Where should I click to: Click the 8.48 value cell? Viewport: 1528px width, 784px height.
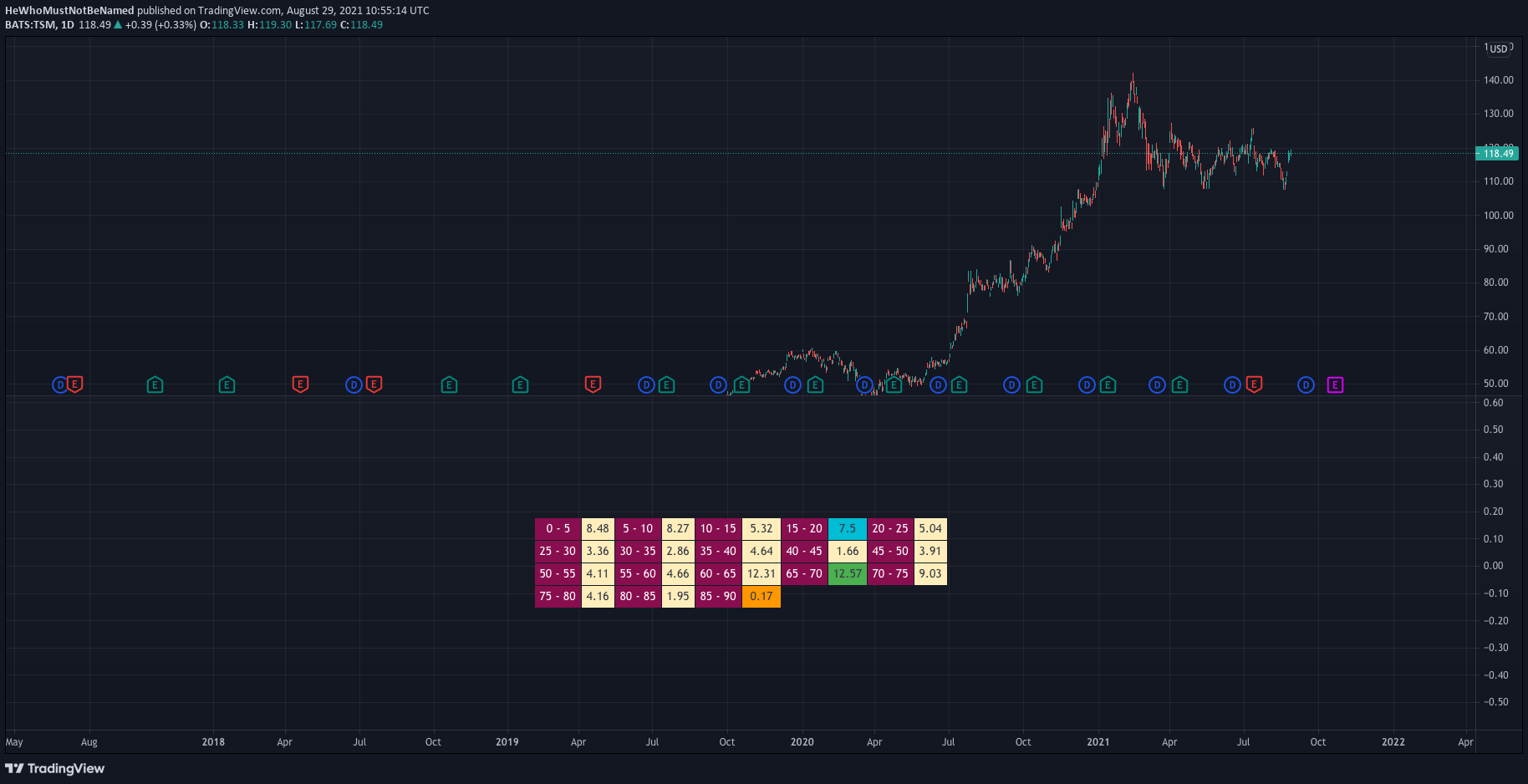point(598,528)
